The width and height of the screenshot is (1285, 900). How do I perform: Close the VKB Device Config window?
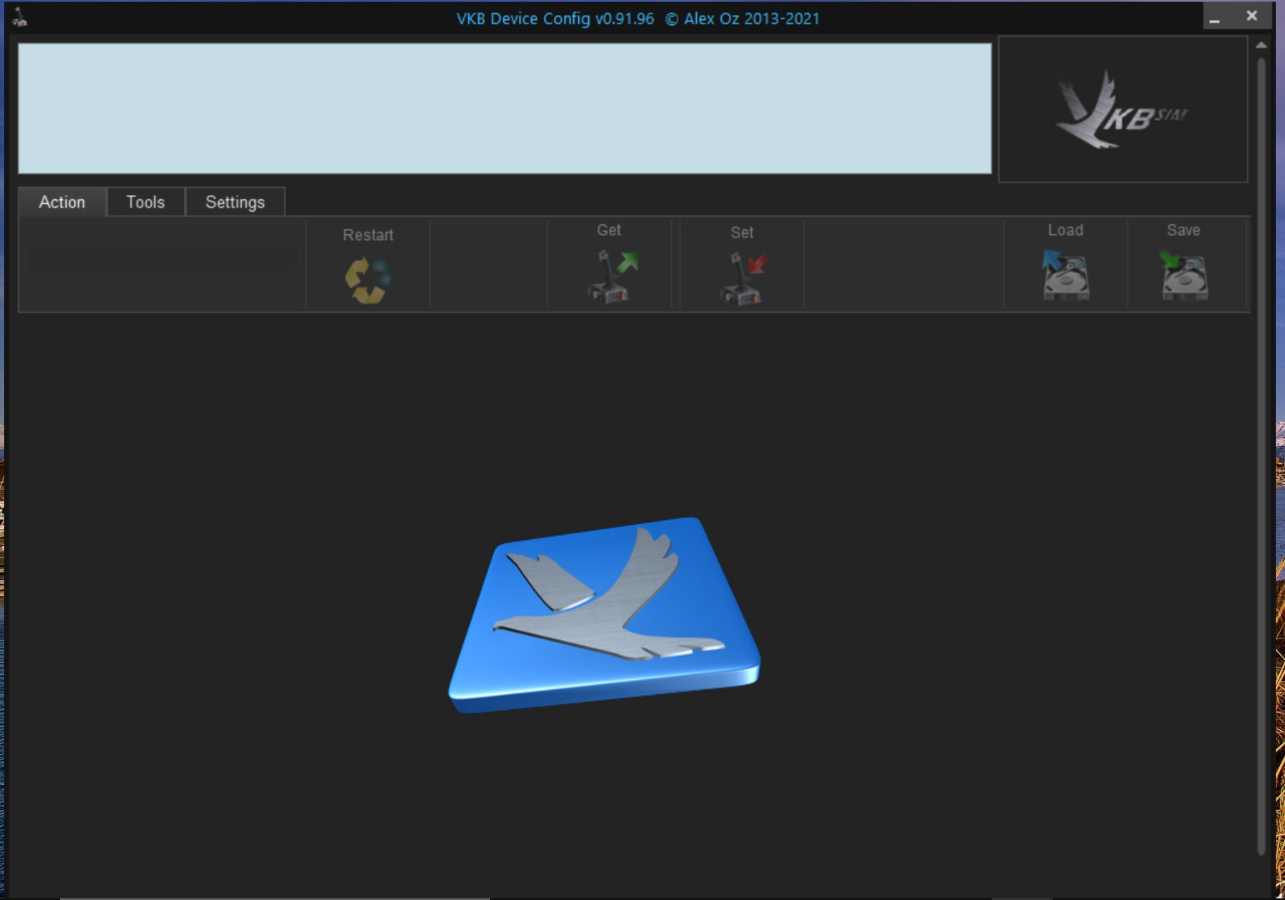(1252, 17)
